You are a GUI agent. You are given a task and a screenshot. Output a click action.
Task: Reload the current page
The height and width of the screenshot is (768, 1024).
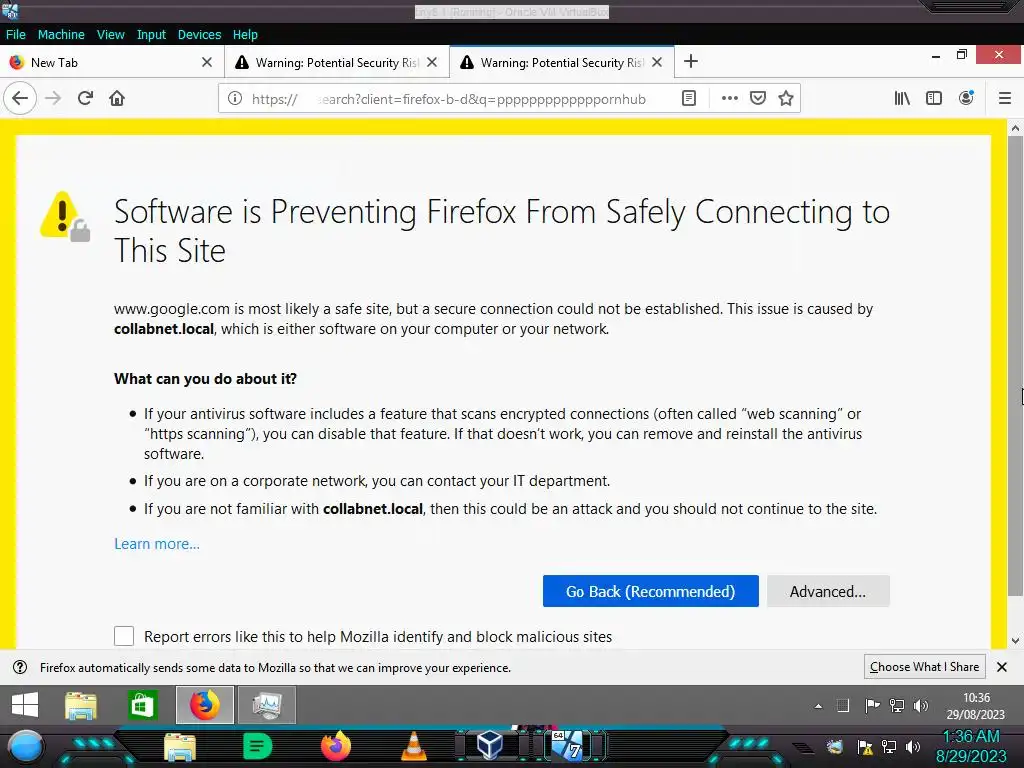(x=86, y=99)
